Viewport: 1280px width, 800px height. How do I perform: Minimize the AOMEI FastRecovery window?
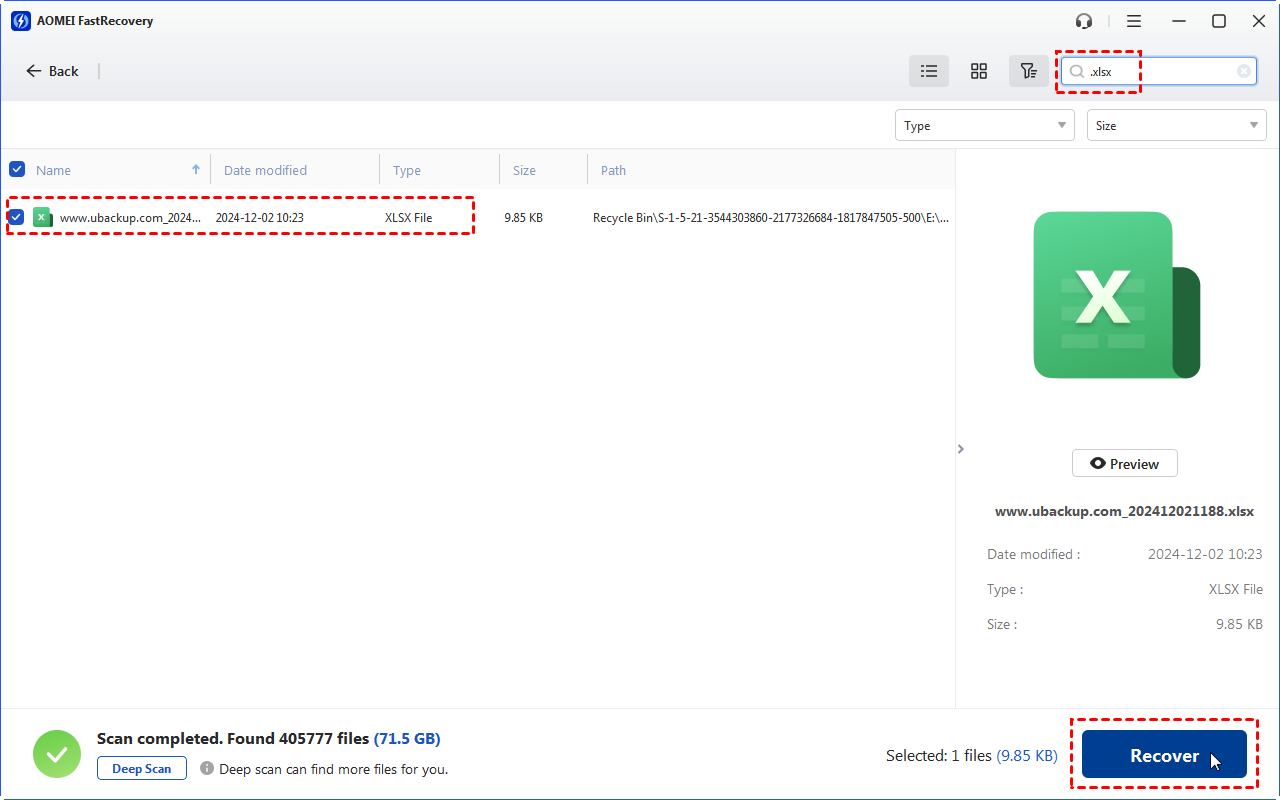(x=1180, y=21)
